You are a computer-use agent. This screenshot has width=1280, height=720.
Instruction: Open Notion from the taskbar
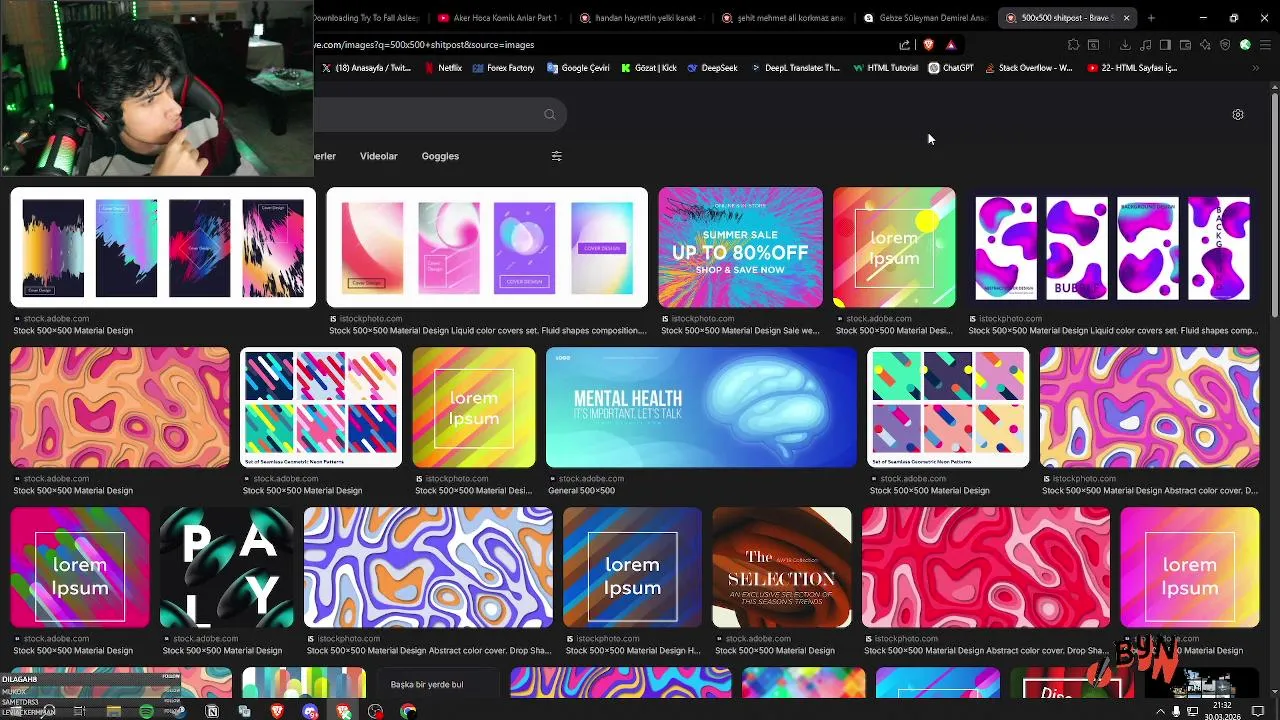pos(212,711)
